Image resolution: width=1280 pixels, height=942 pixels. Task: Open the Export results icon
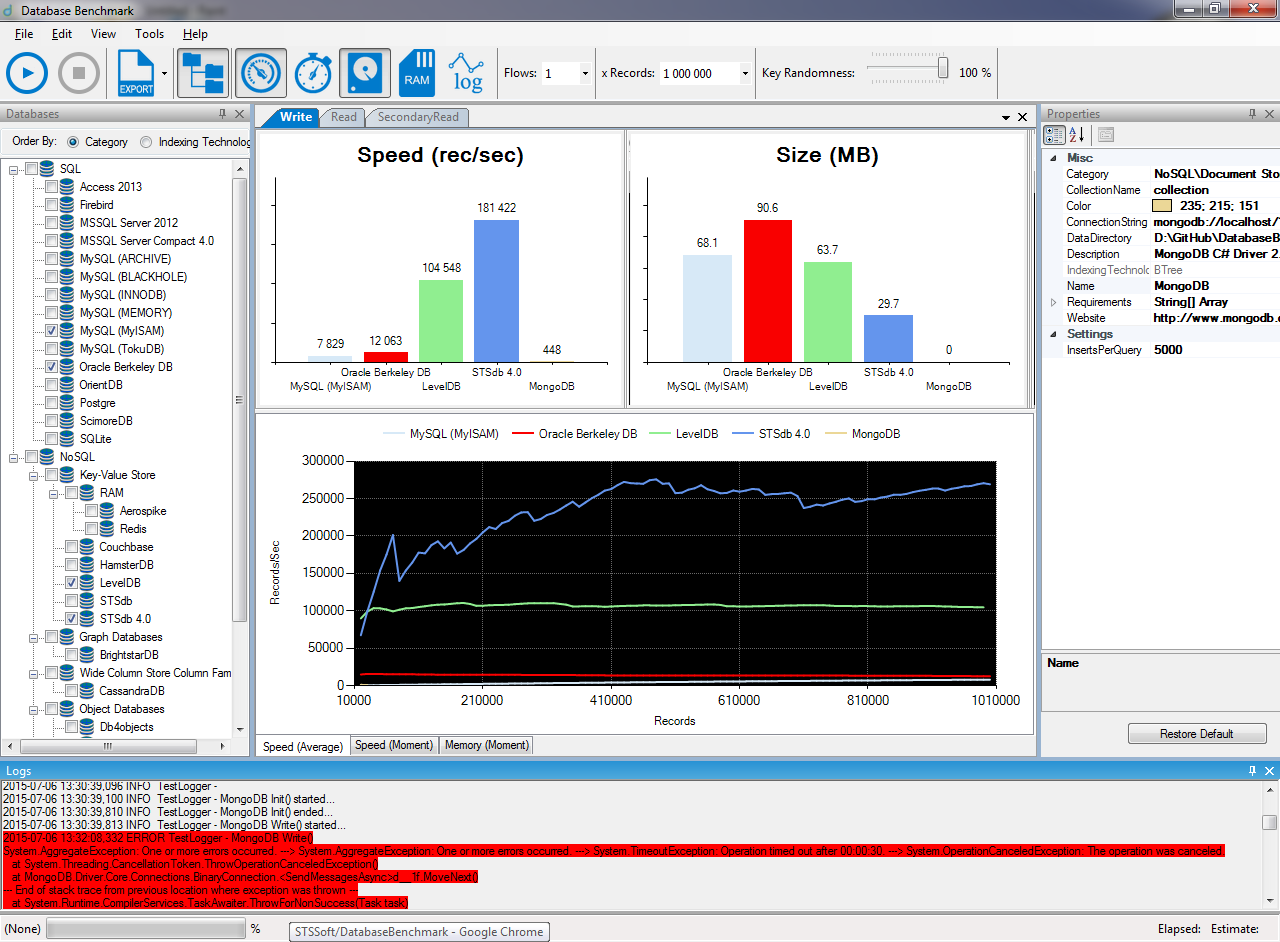point(137,73)
